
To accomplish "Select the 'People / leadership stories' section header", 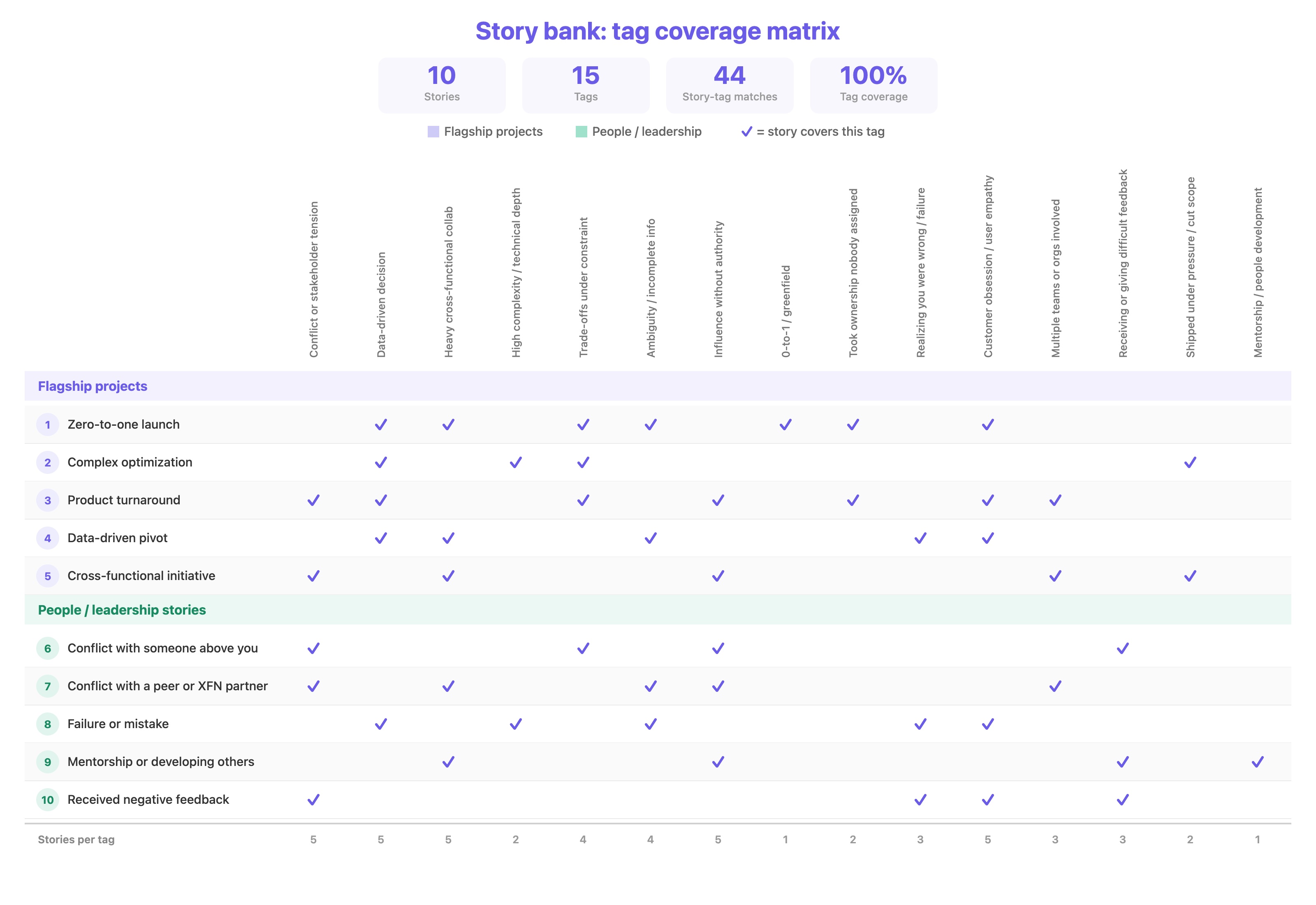I will (658, 610).
